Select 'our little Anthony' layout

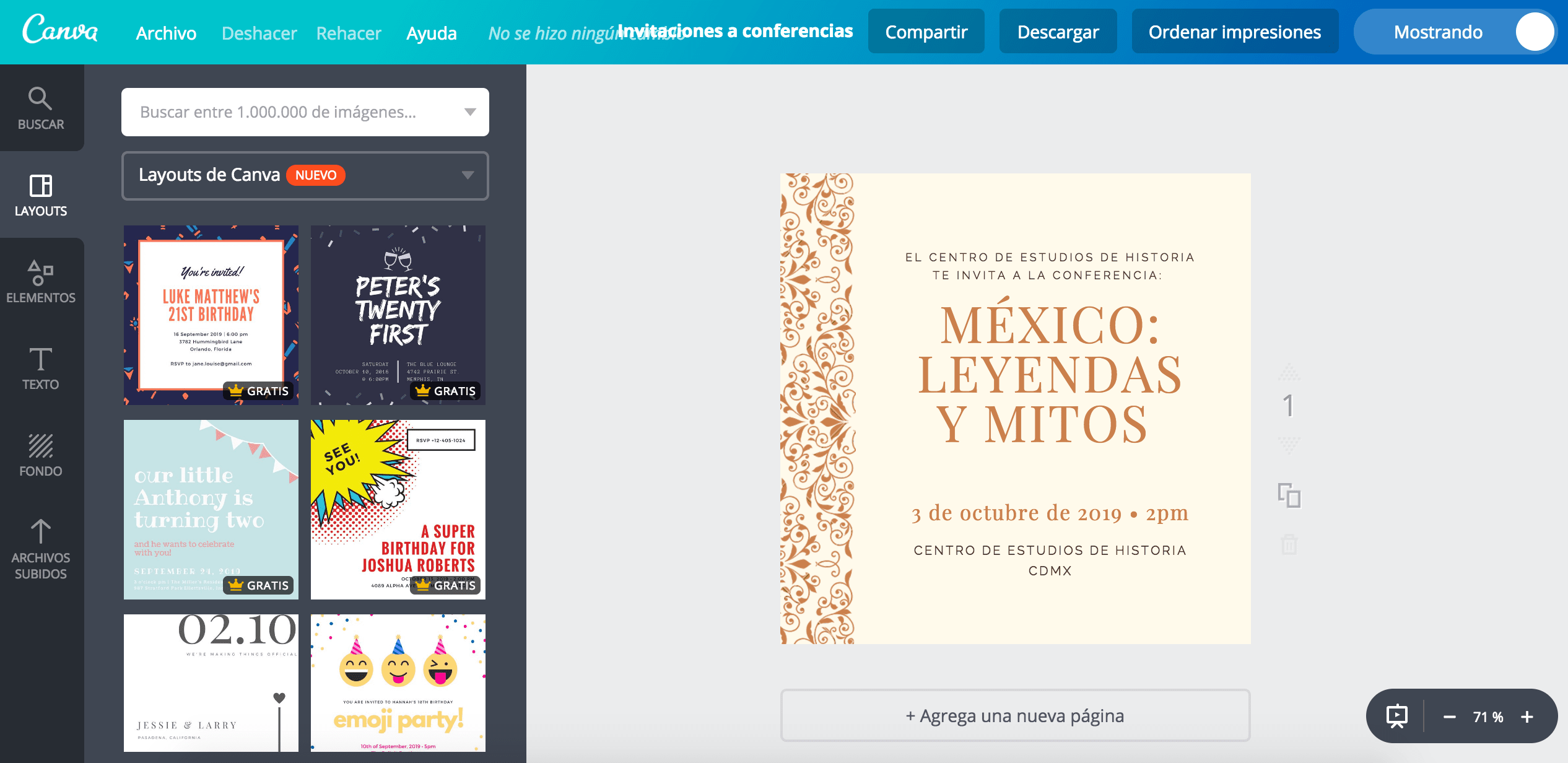pos(211,510)
